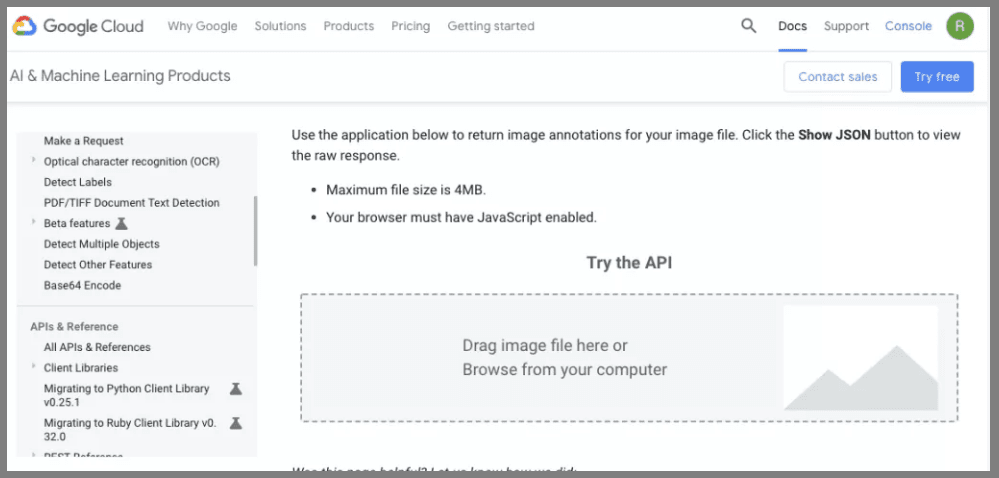Image resolution: width=999 pixels, height=478 pixels.
Task: Open Detect Labels in the sidebar
Action: pyautogui.click(x=78, y=182)
